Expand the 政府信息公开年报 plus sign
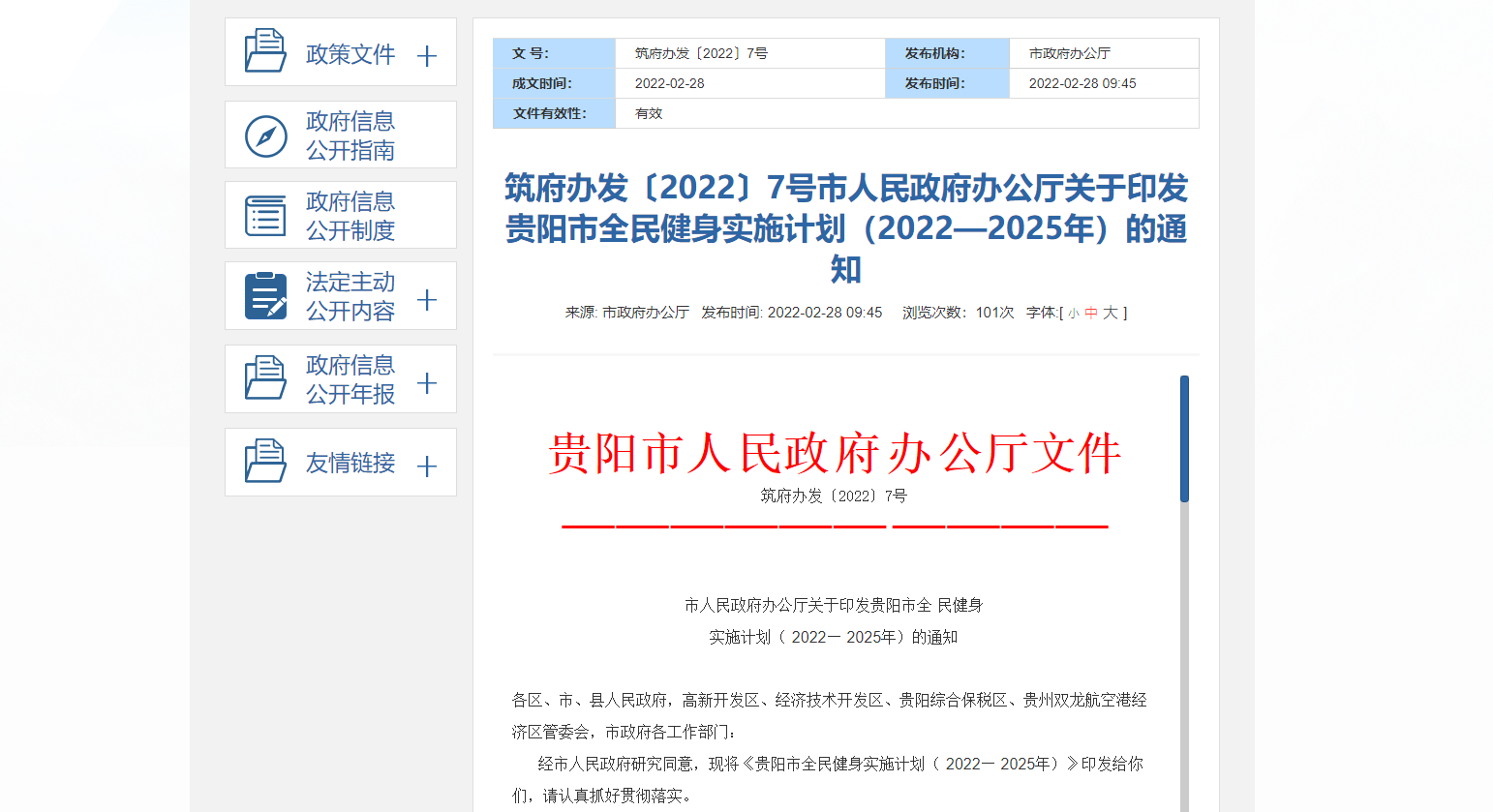 426,384
